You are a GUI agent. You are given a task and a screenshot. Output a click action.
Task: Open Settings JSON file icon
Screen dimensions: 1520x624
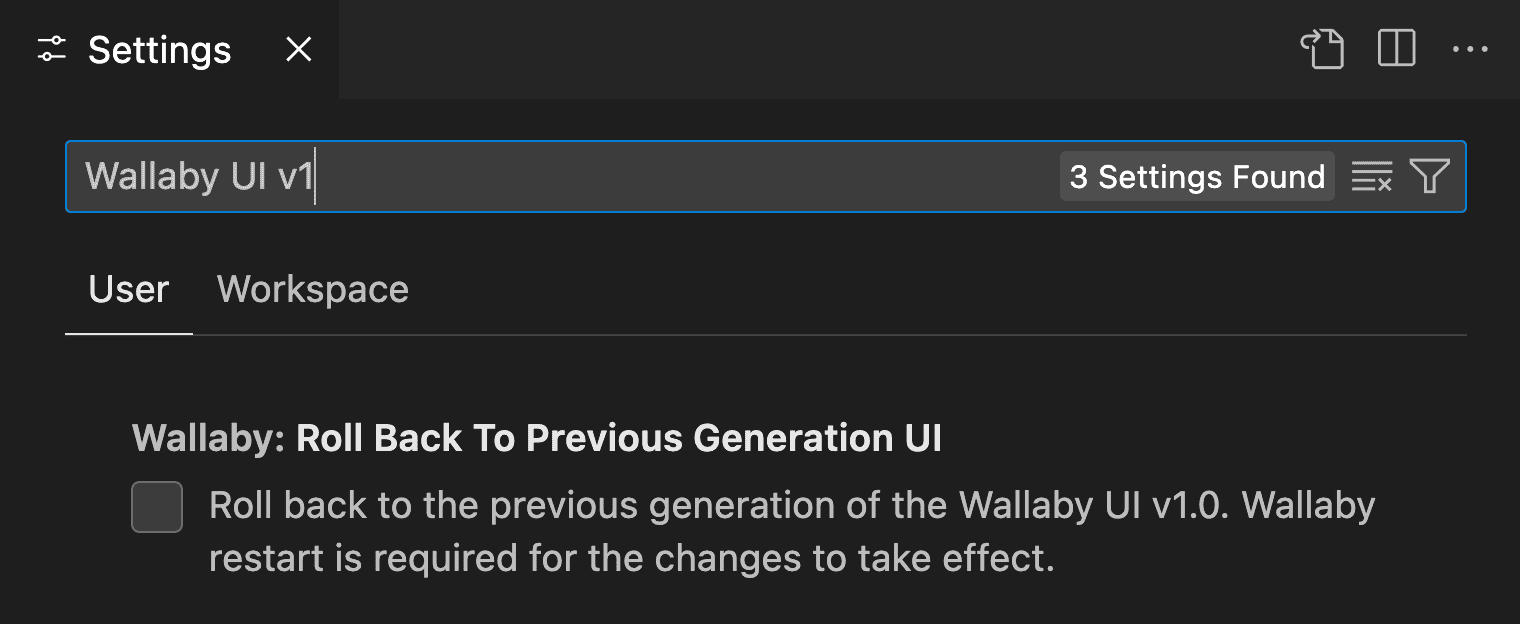pyautogui.click(x=1322, y=49)
